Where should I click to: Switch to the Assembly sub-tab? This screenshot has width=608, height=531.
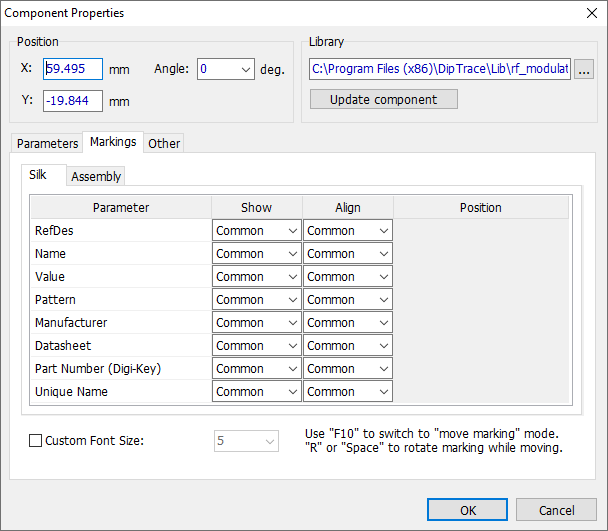(x=96, y=176)
